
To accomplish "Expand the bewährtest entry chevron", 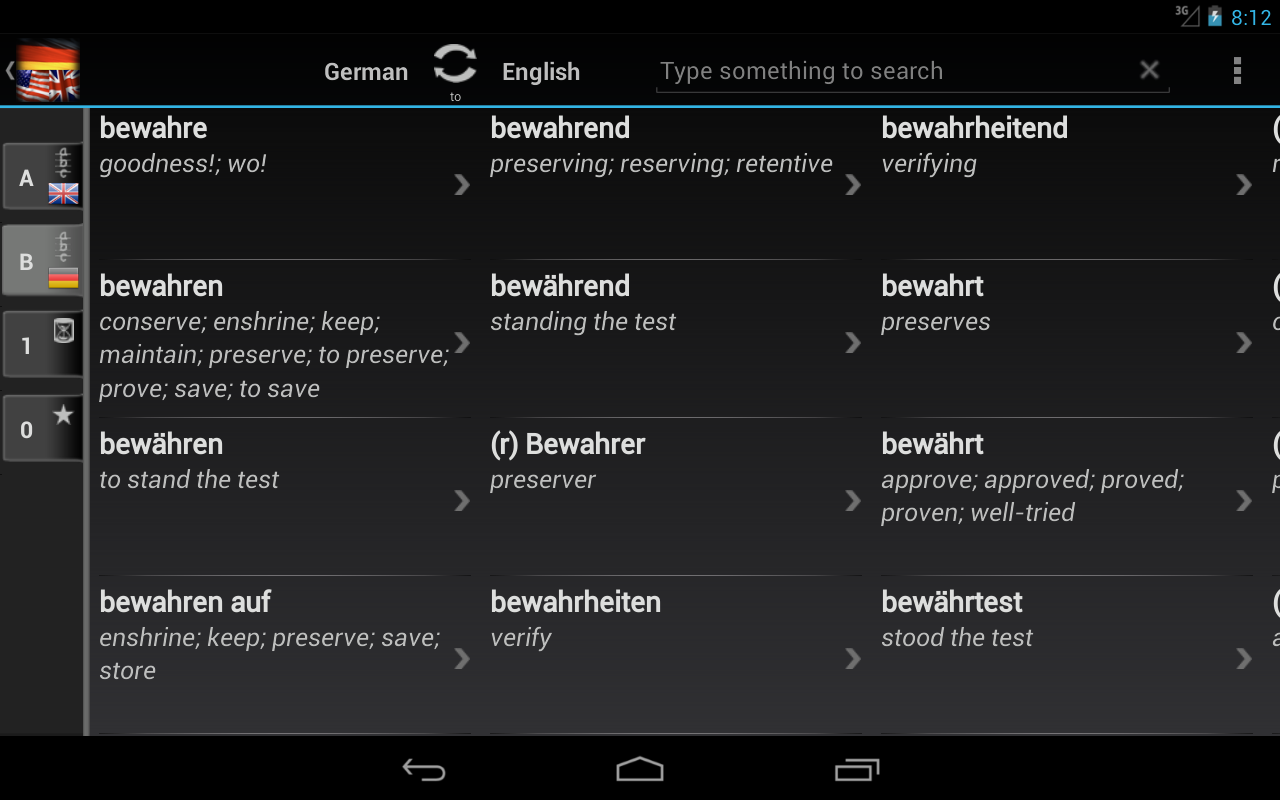I will click(1243, 658).
